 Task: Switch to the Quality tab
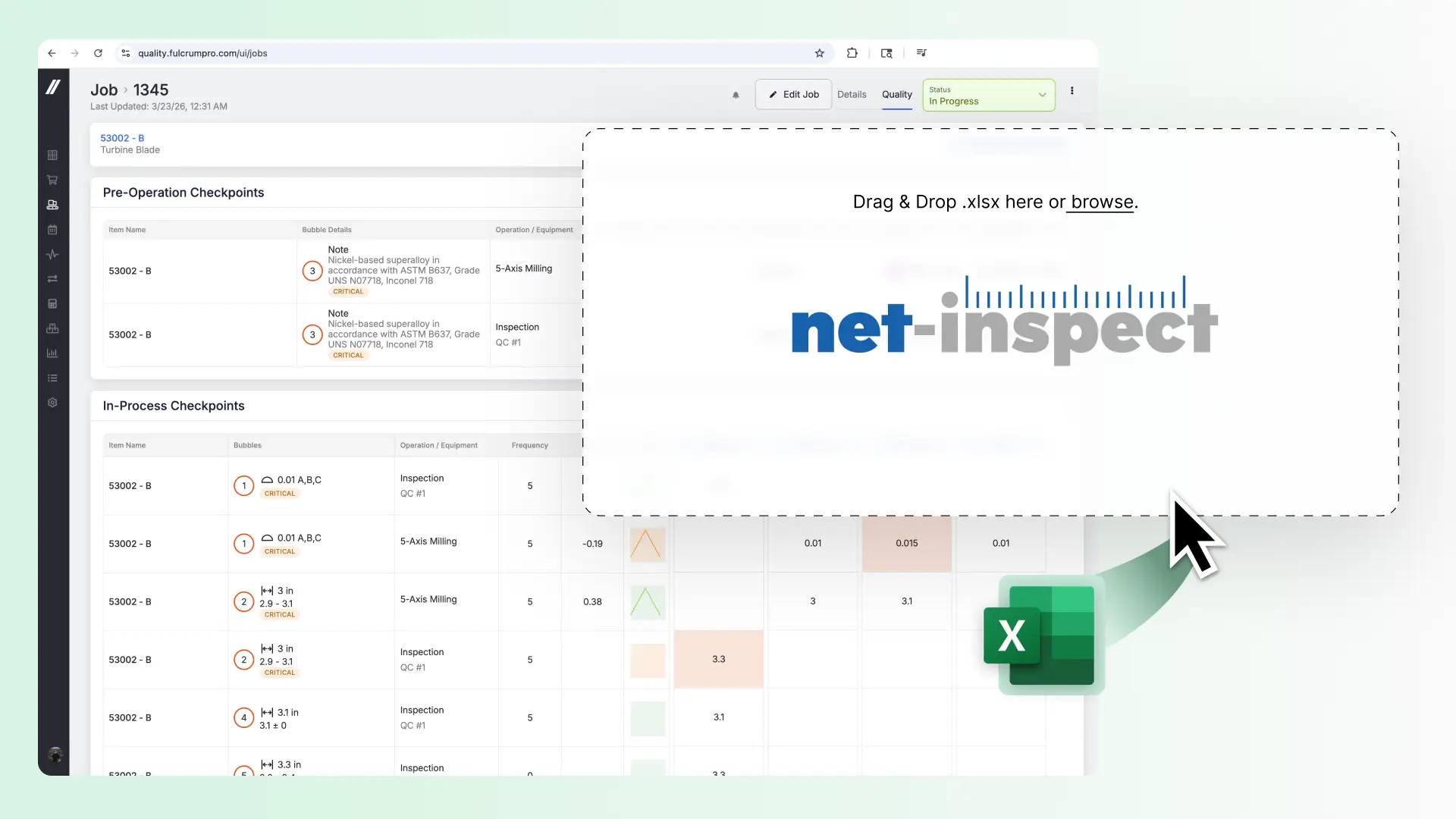tap(897, 95)
